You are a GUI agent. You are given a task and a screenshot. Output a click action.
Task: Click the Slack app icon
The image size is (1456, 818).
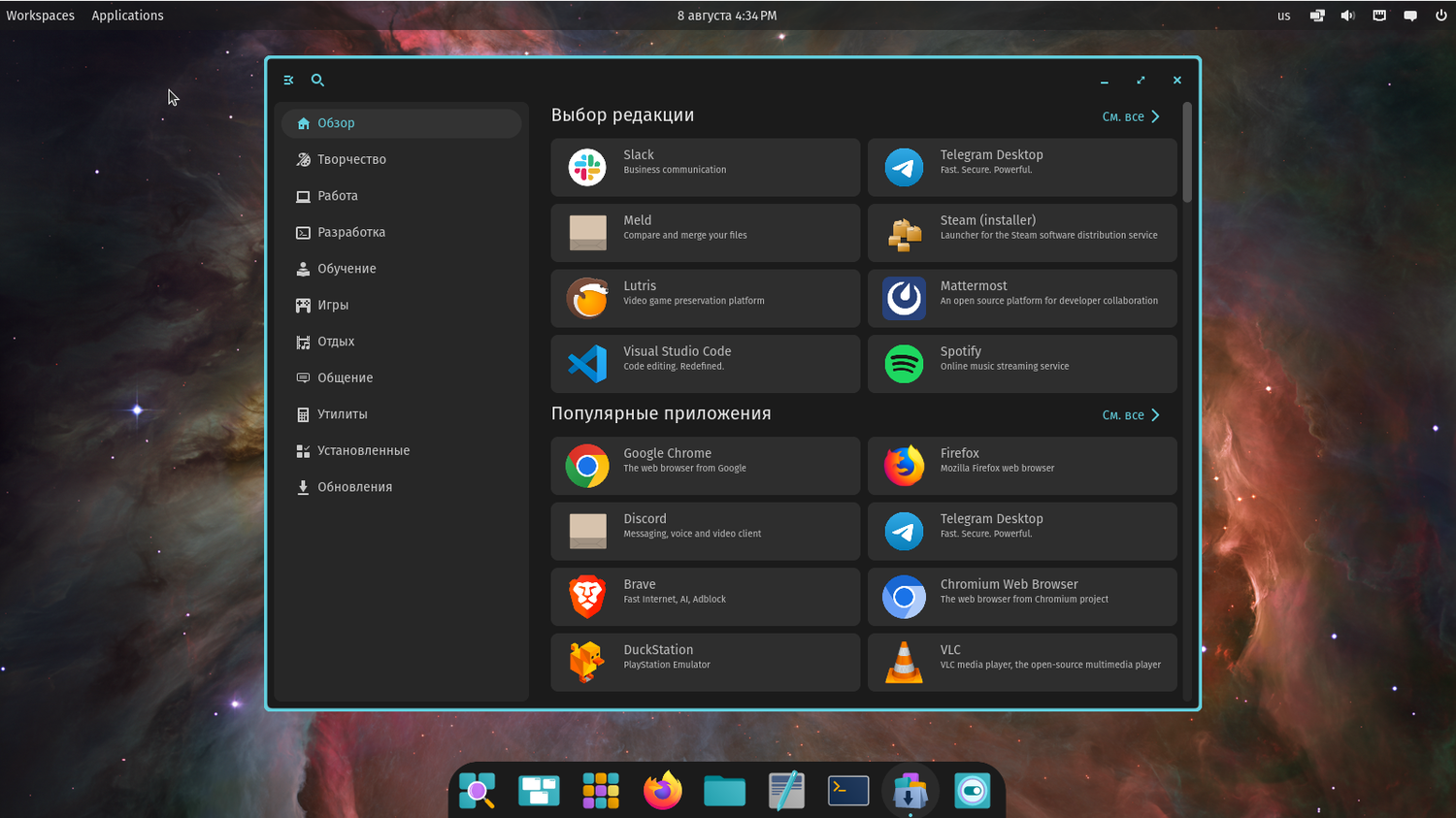coord(587,167)
